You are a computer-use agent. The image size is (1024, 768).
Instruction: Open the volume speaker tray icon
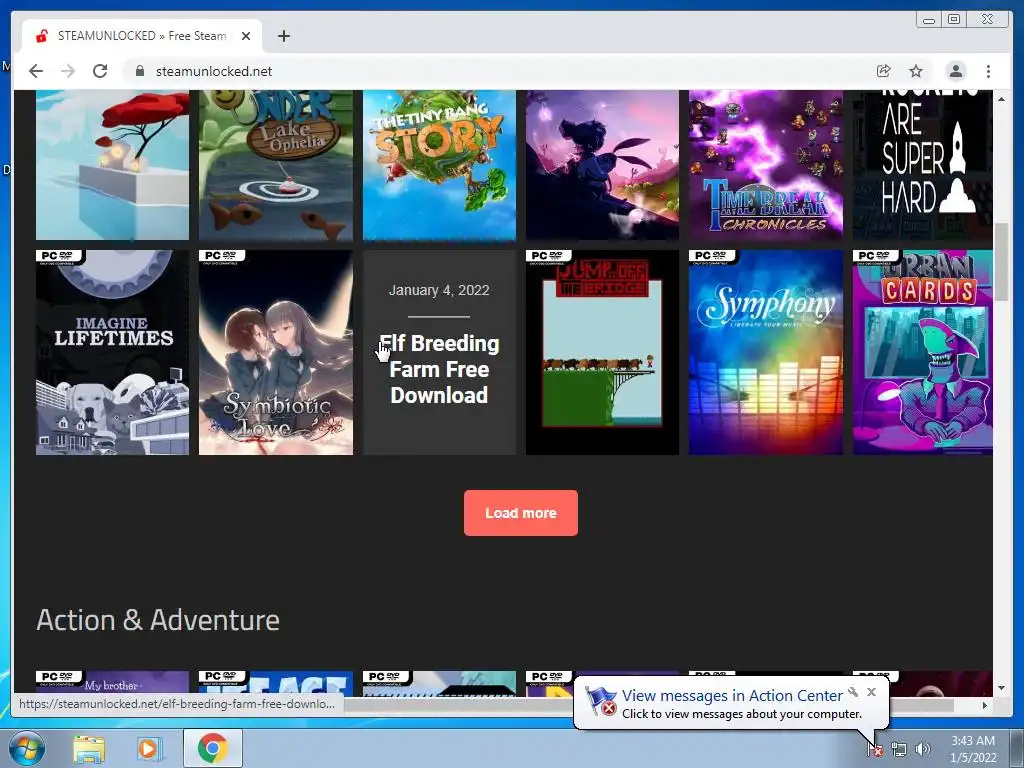[922, 750]
